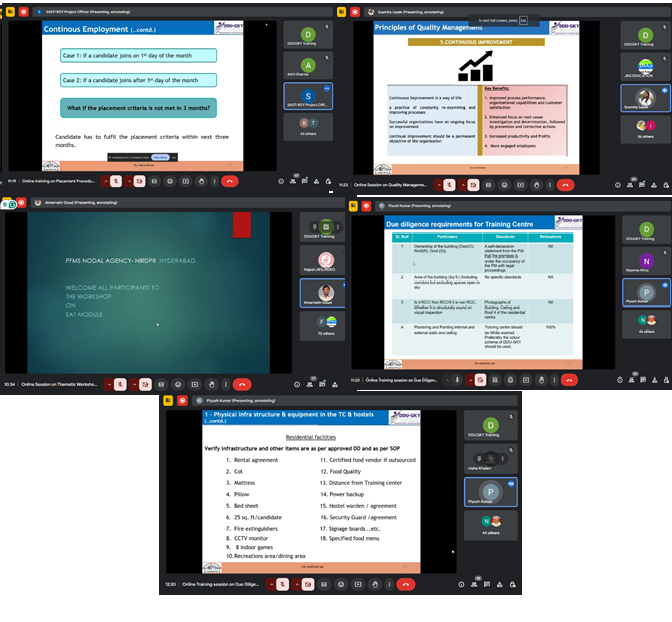Select Aditi Sharma participant tile
672x622 pixels.
(x=308, y=66)
